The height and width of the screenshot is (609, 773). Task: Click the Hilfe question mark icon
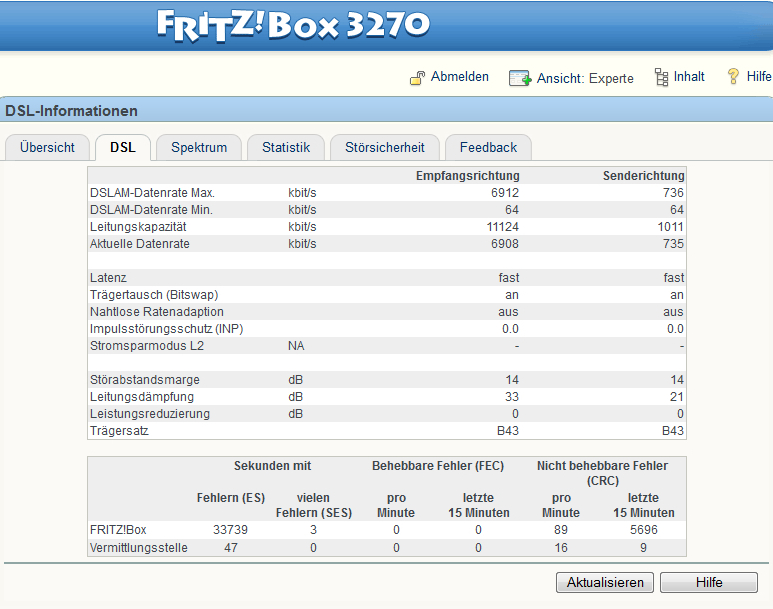[x=733, y=76]
